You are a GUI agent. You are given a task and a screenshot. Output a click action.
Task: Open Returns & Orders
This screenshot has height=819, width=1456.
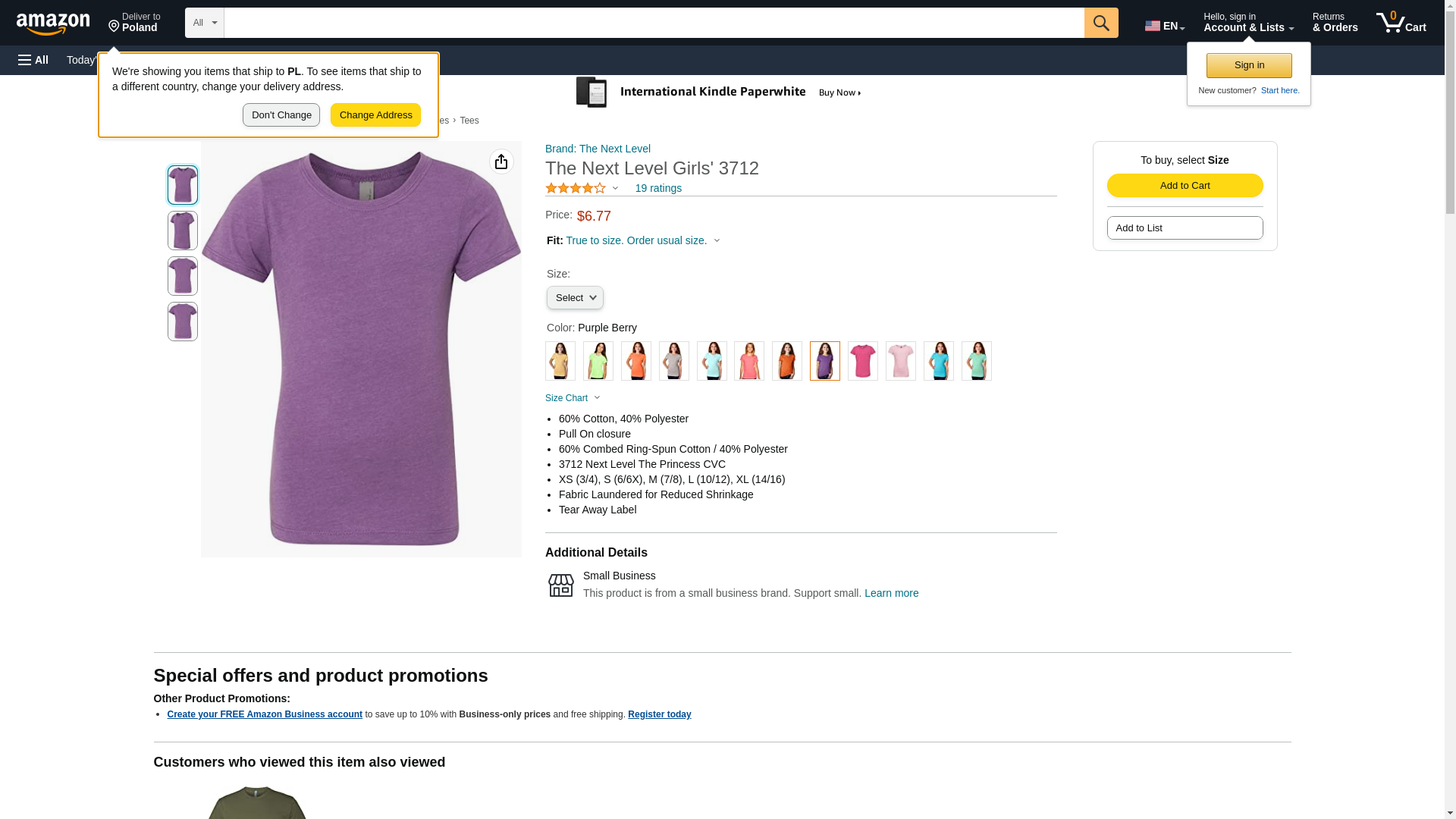pos(1335,23)
